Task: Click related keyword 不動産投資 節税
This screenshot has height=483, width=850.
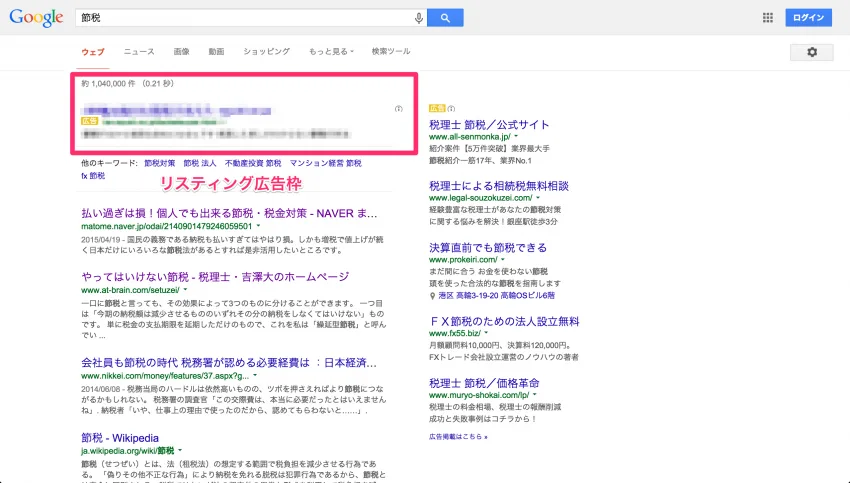Action: pos(253,163)
